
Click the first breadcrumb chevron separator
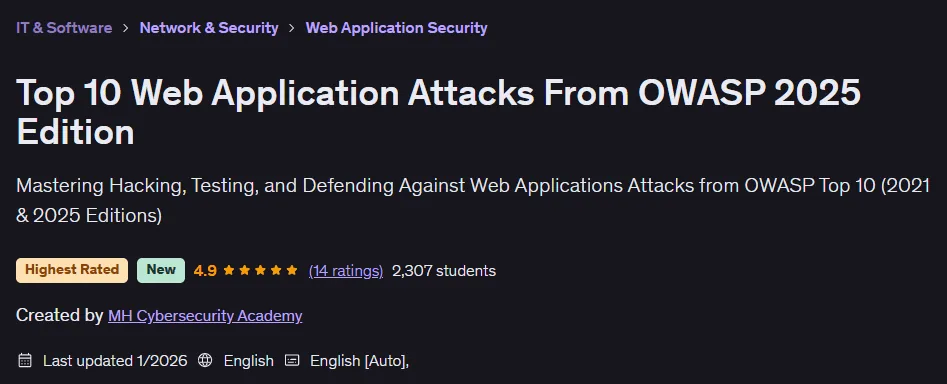126,28
